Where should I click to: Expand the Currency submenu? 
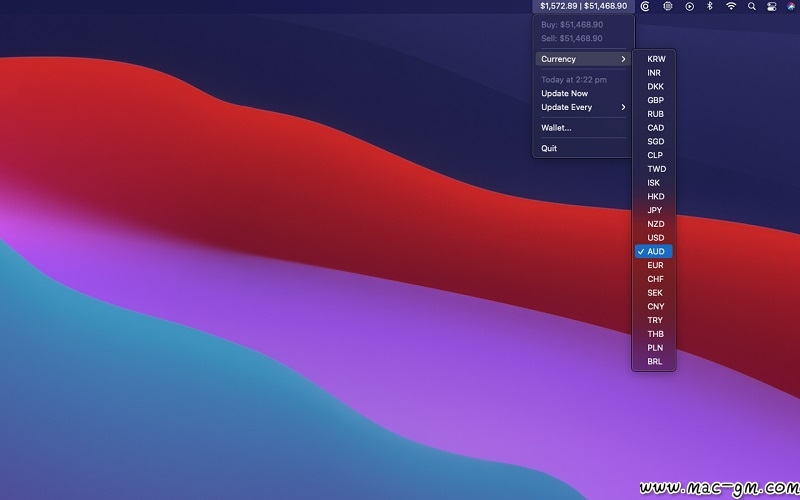tap(584, 59)
